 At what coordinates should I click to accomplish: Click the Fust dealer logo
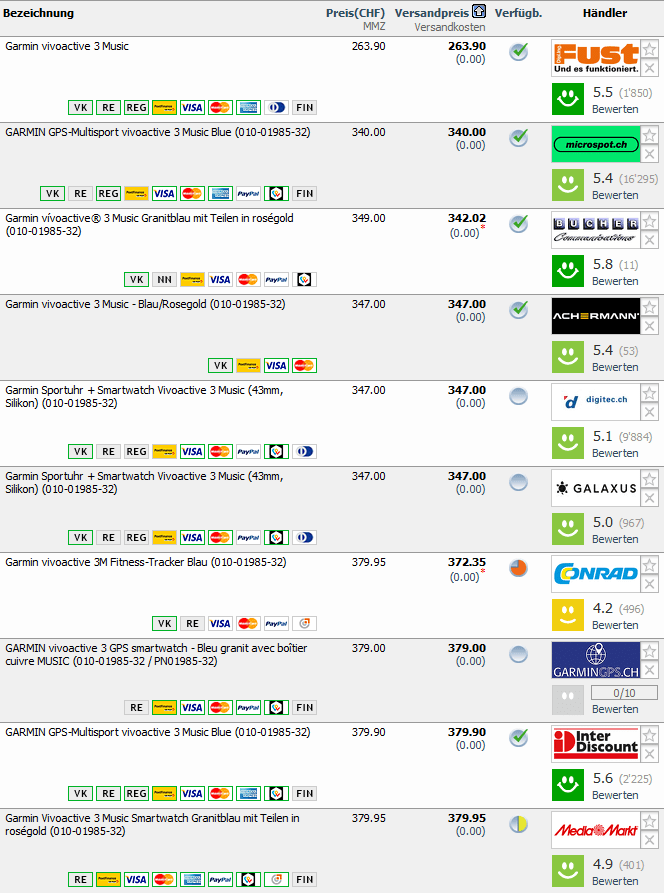pos(595,58)
